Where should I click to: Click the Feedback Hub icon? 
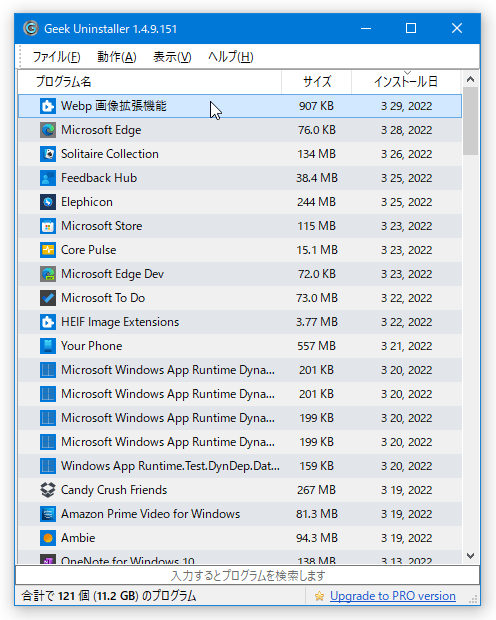pos(48,178)
